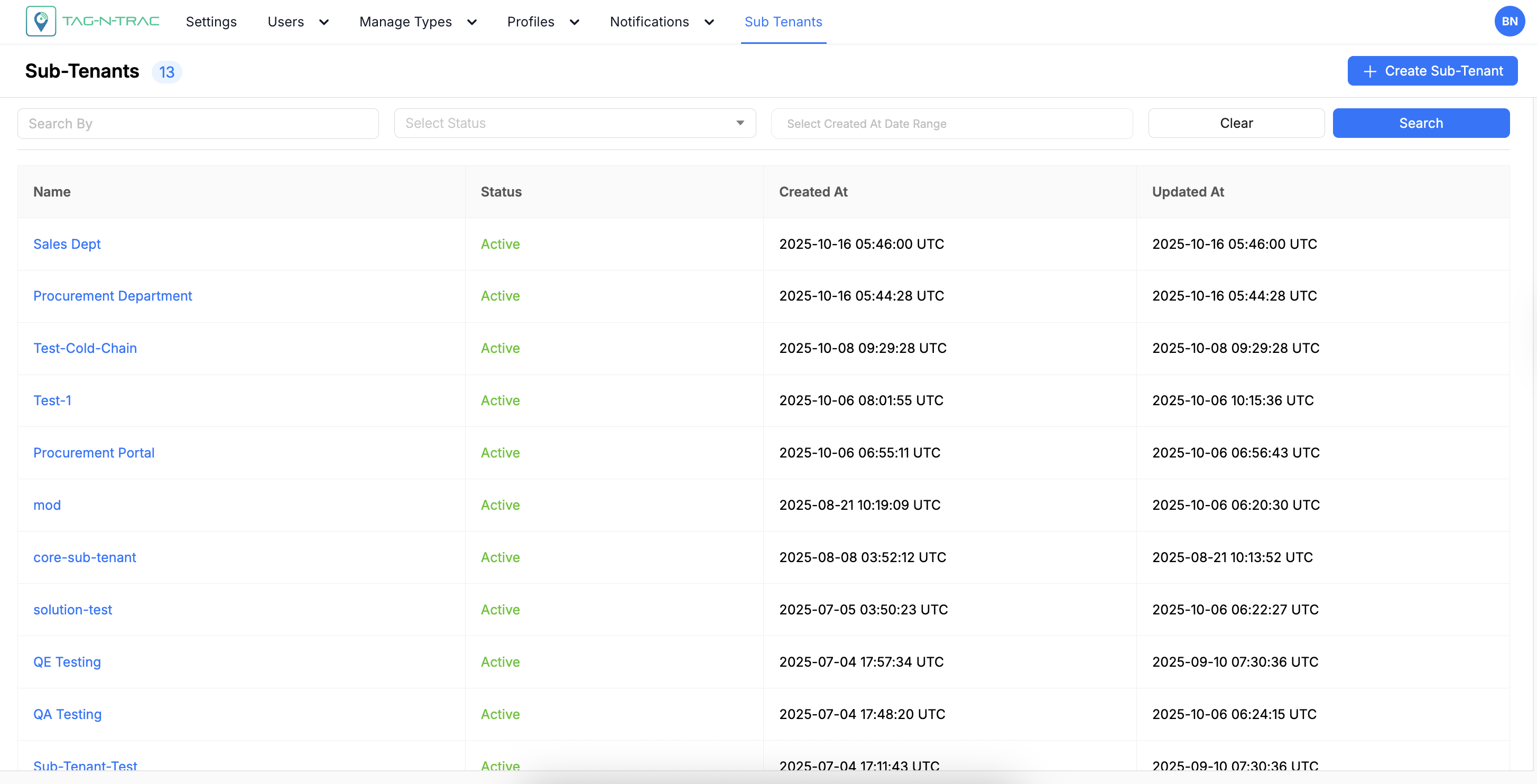Open the Profiles dropdown menu
This screenshot has width=1537, height=784.
543,22
